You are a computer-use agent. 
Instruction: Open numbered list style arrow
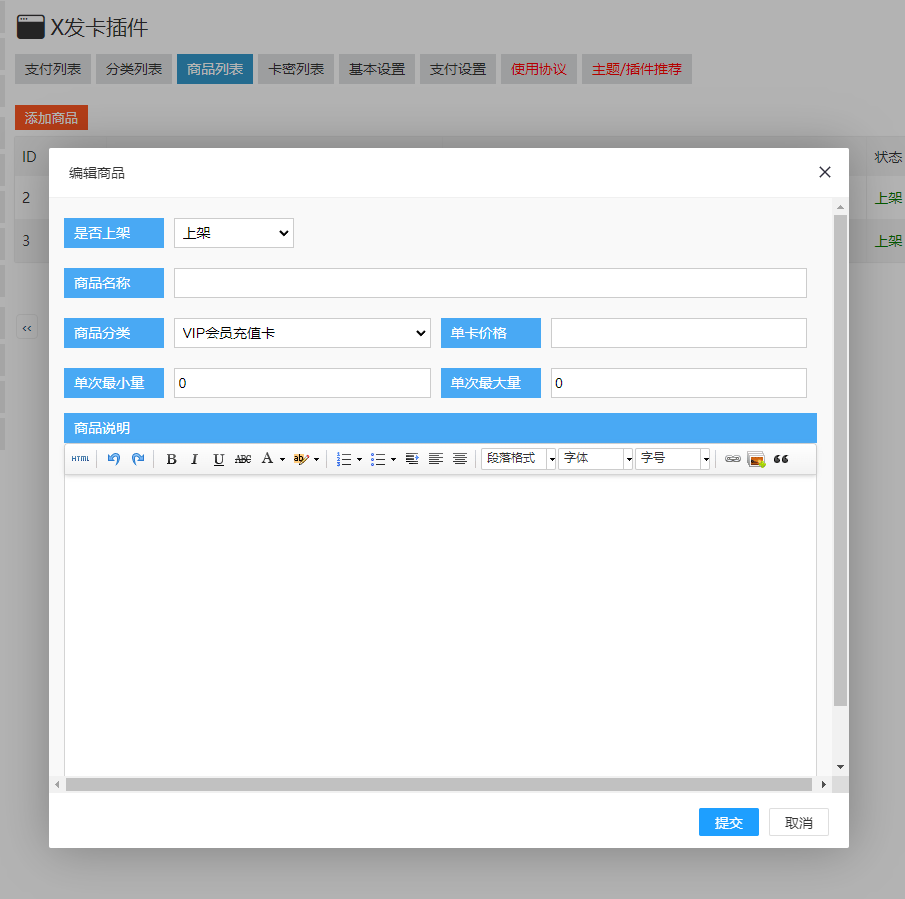coord(359,459)
